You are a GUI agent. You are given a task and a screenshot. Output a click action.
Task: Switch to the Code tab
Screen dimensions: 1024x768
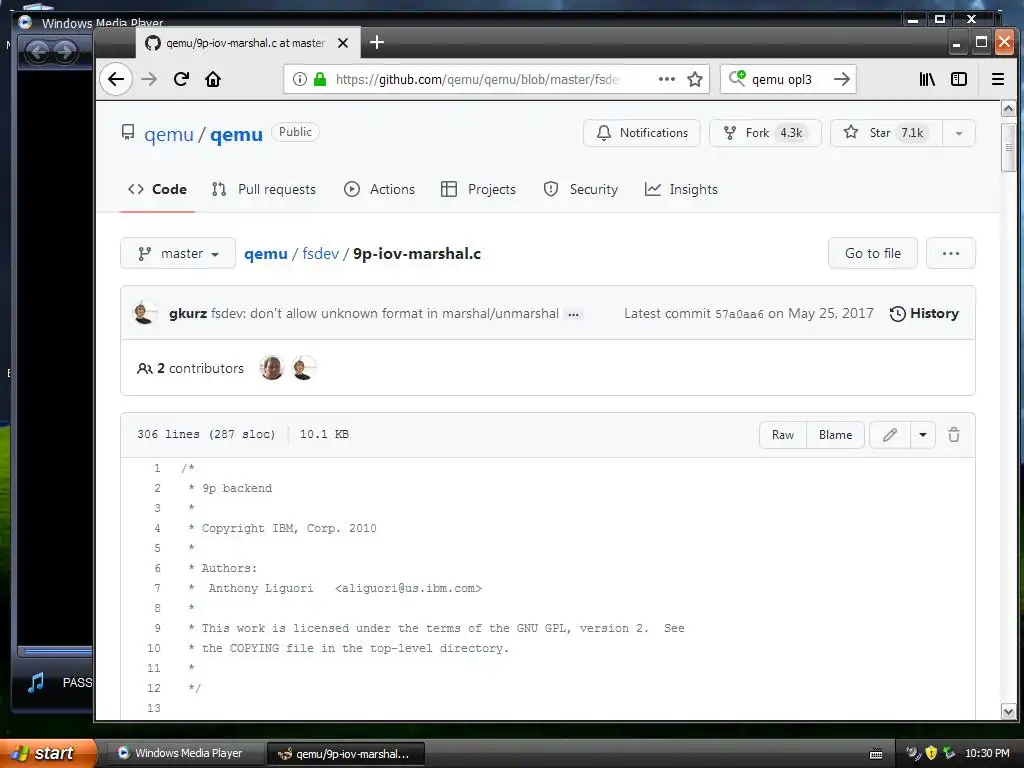[157, 189]
